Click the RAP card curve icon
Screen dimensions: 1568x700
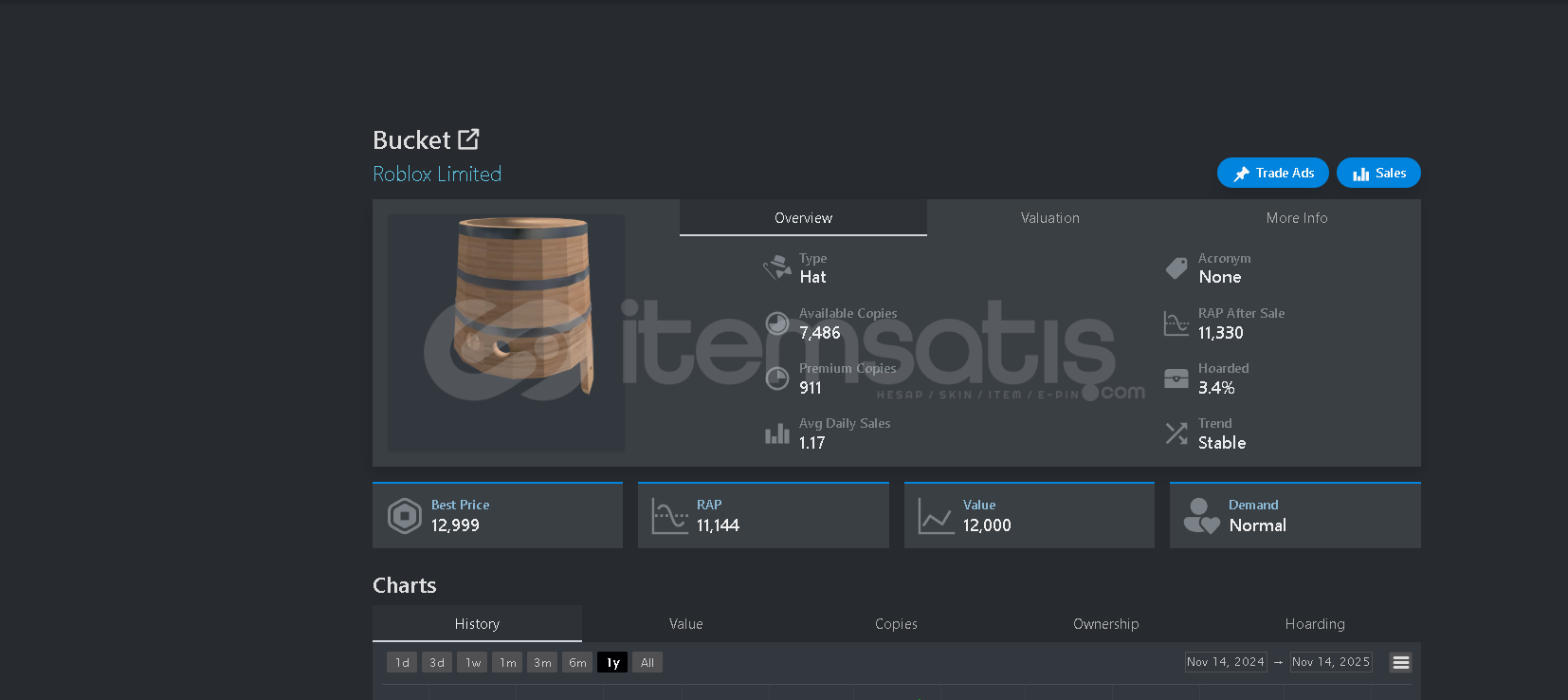tap(670, 516)
